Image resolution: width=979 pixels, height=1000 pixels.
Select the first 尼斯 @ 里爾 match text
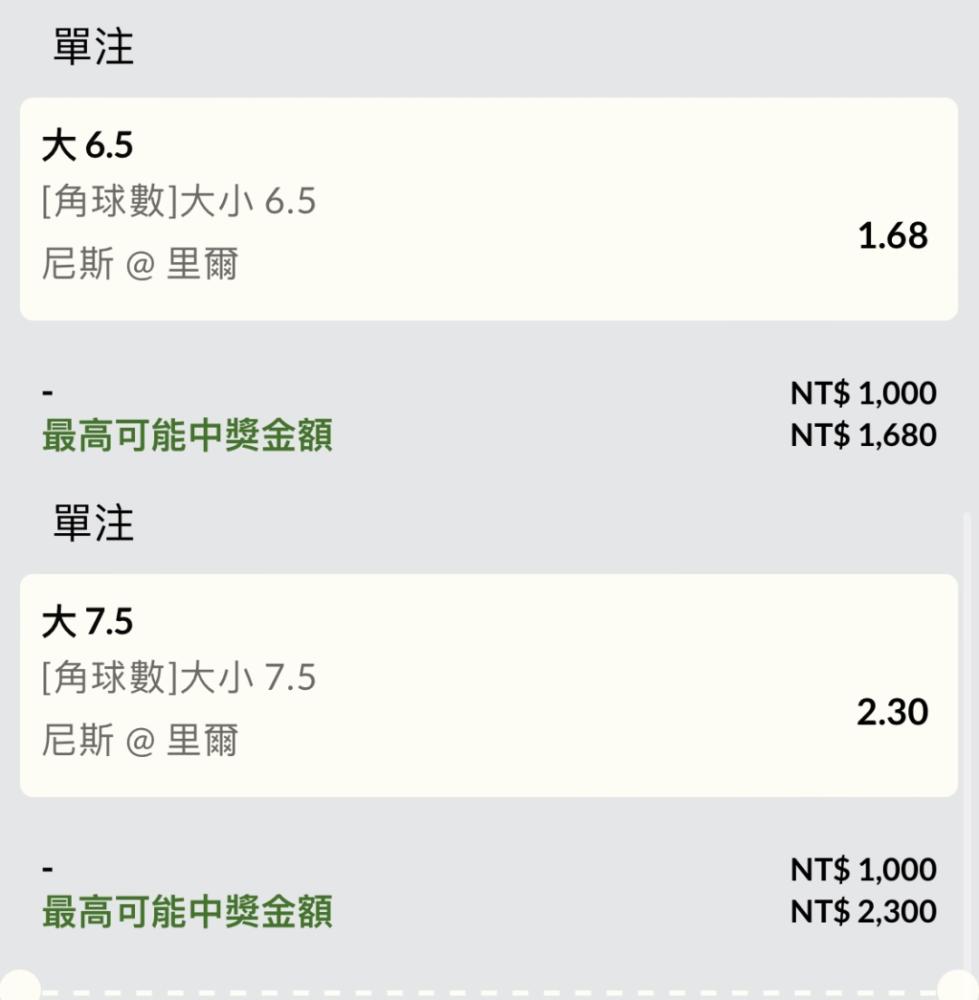pos(140,263)
